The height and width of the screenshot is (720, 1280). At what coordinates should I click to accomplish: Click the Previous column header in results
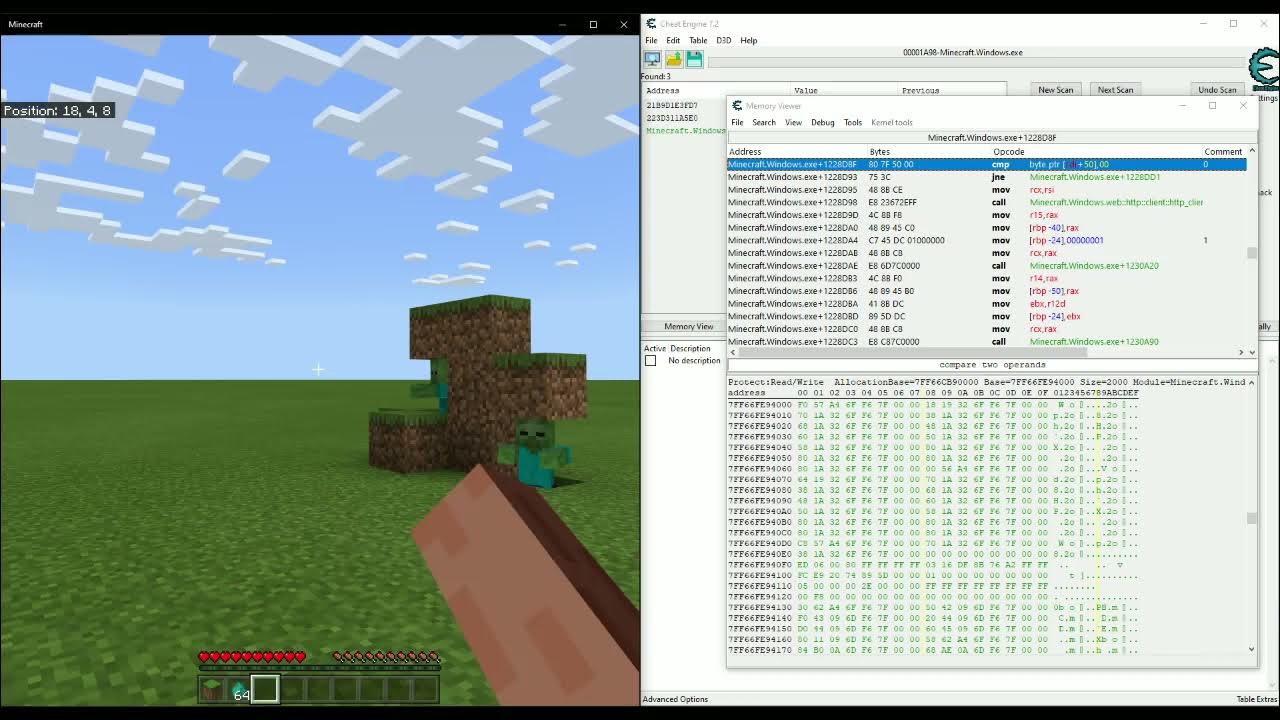(920, 90)
